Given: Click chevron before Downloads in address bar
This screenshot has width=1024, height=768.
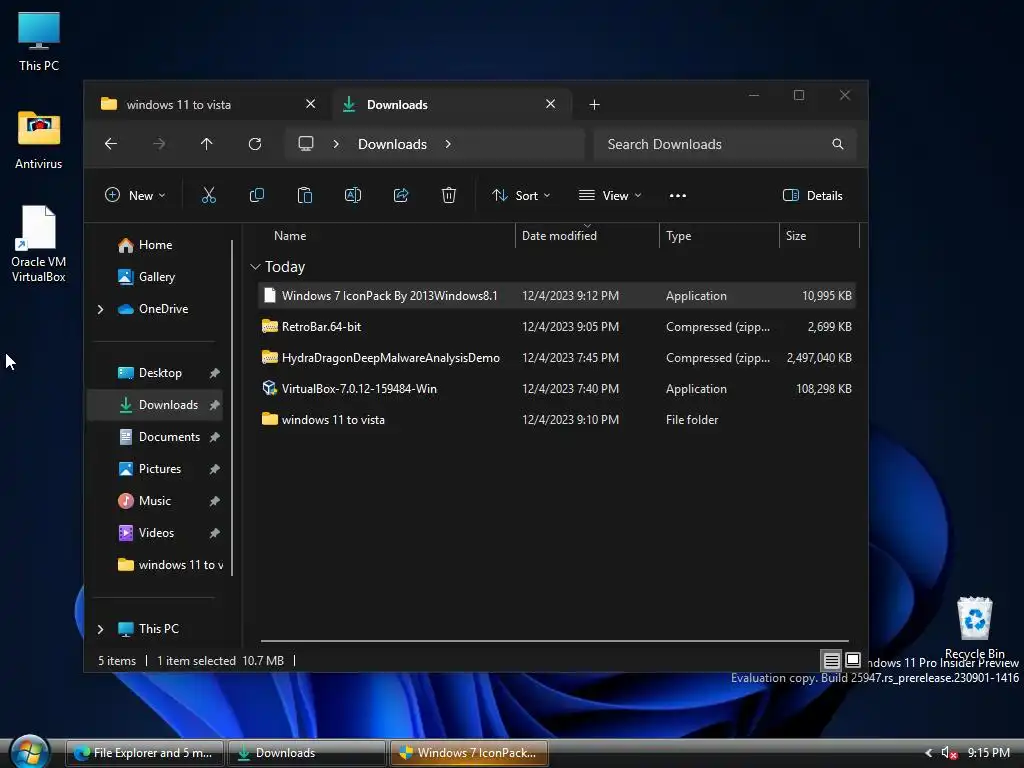Looking at the screenshot, I should 336,144.
